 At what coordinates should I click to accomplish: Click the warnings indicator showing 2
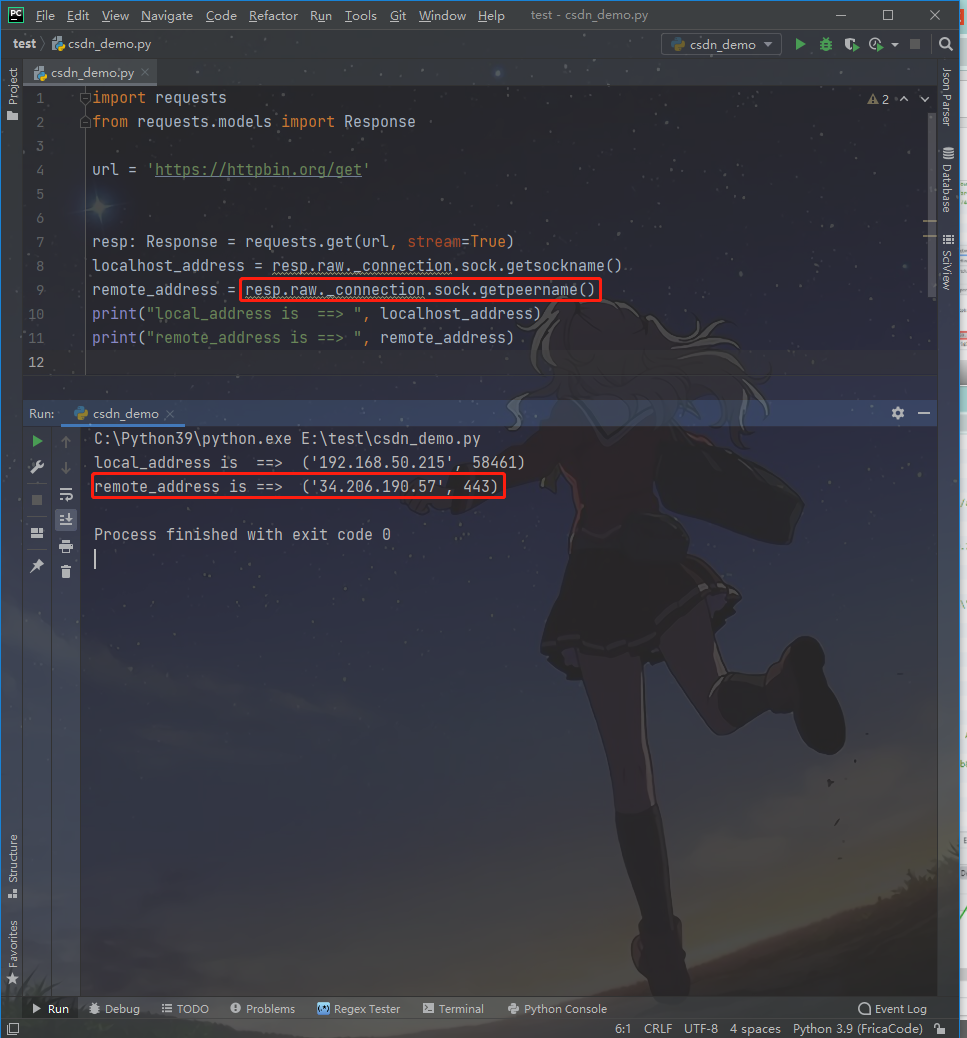(x=878, y=99)
